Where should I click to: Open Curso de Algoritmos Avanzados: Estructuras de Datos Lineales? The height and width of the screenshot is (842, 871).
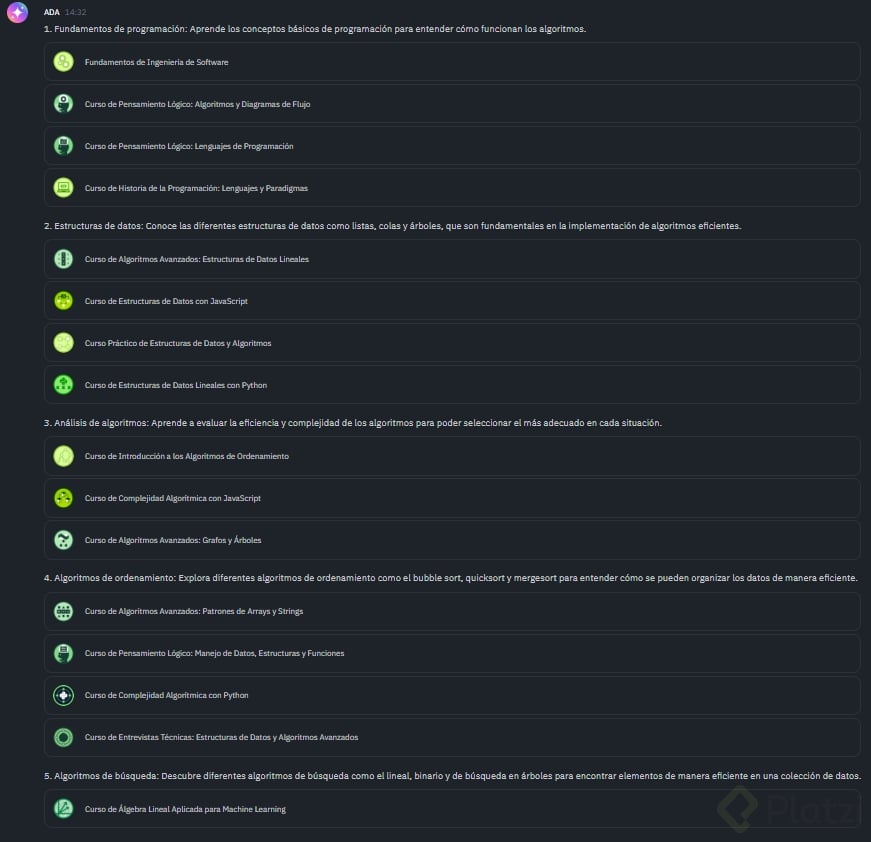(197, 259)
